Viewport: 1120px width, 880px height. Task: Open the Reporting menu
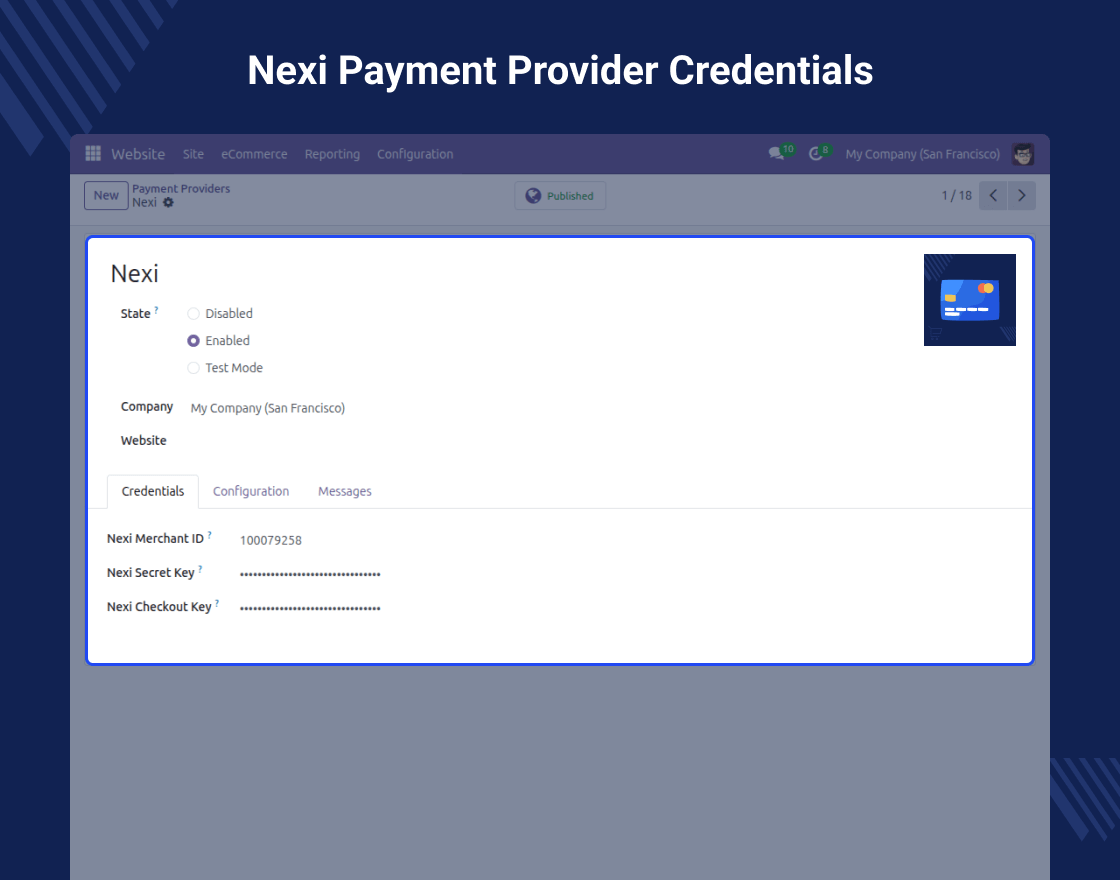click(x=332, y=154)
